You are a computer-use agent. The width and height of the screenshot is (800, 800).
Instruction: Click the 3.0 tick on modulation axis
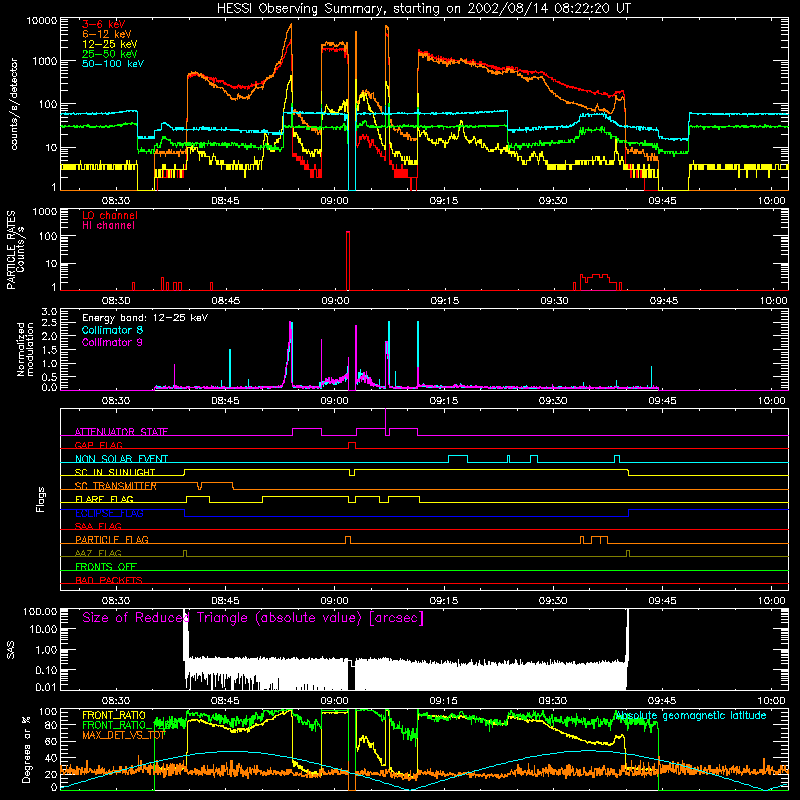(49, 312)
